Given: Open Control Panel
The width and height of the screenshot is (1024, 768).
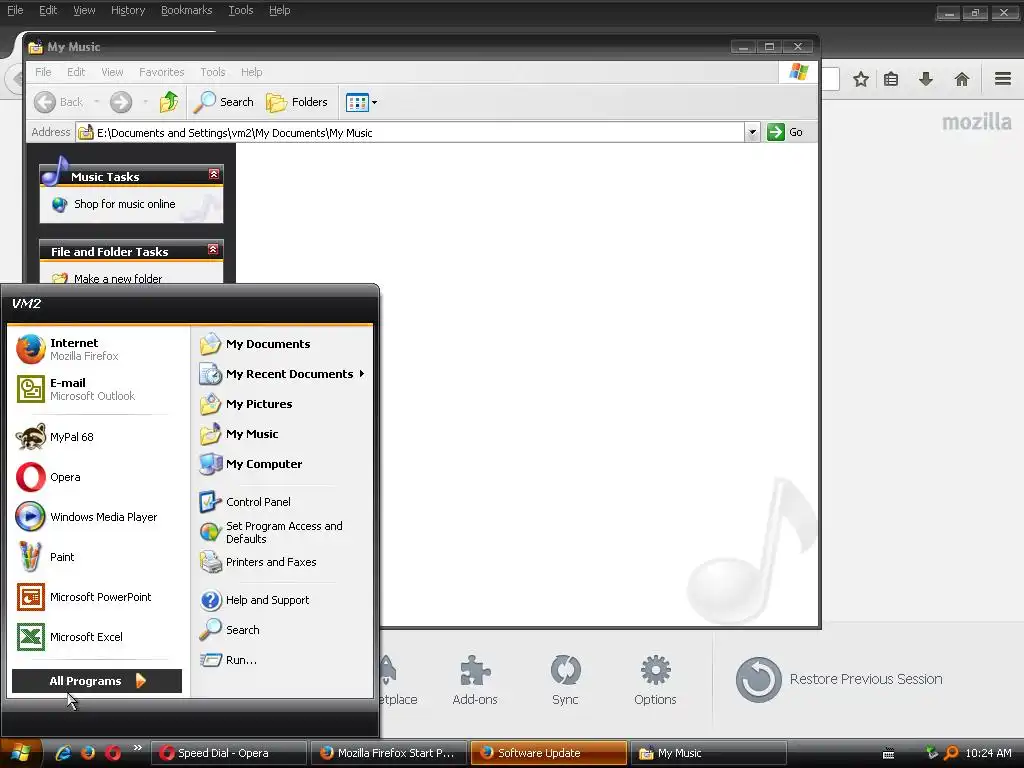Looking at the screenshot, I should click(x=282, y=502).
